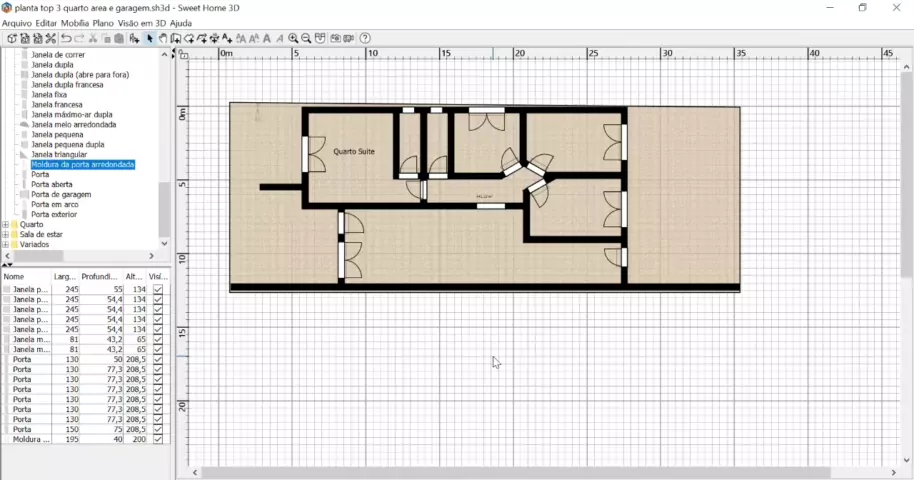Open the Mobília menu
The width and height of the screenshot is (914, 480).
pyautogui.click(x=74, y=23)
